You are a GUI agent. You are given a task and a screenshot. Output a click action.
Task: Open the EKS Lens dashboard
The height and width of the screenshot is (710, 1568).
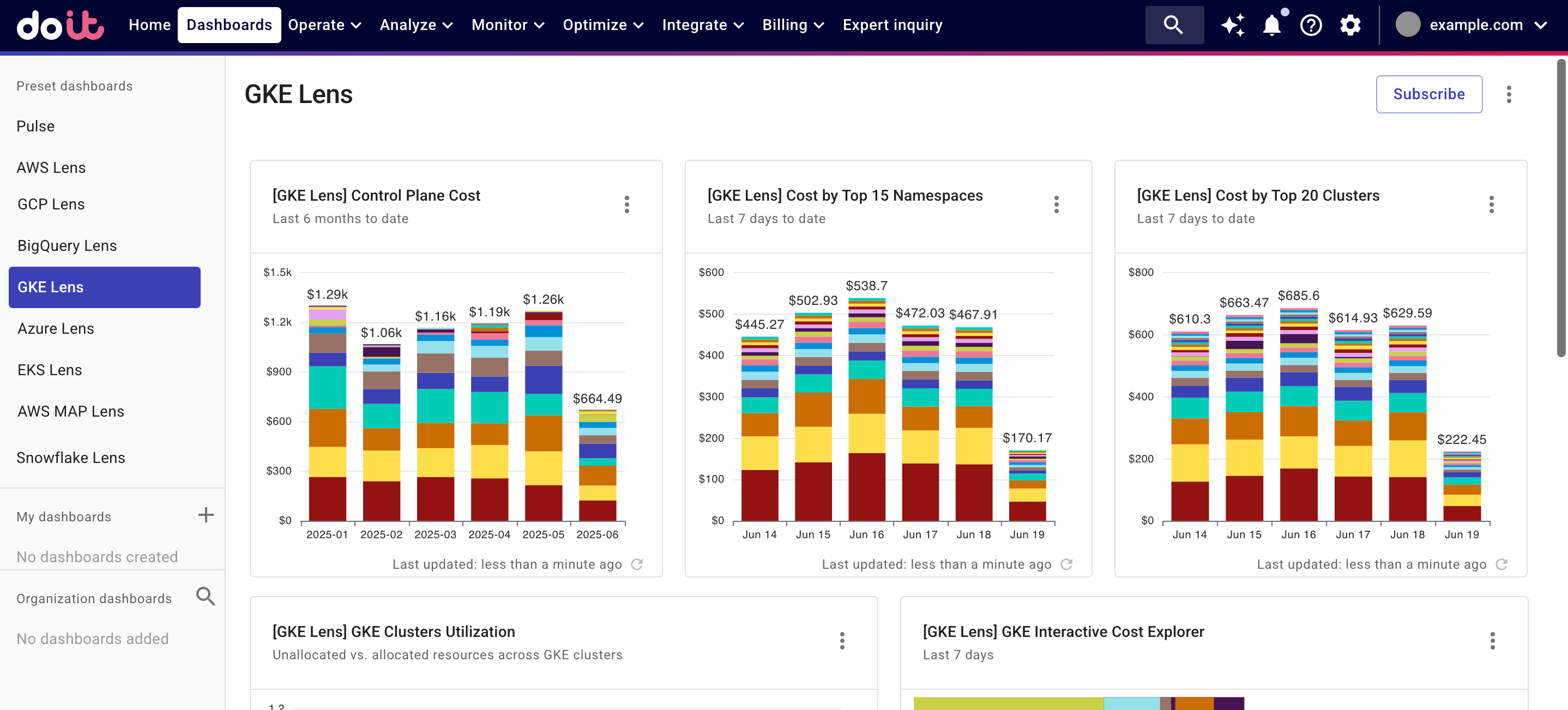(x=49, y=370)
